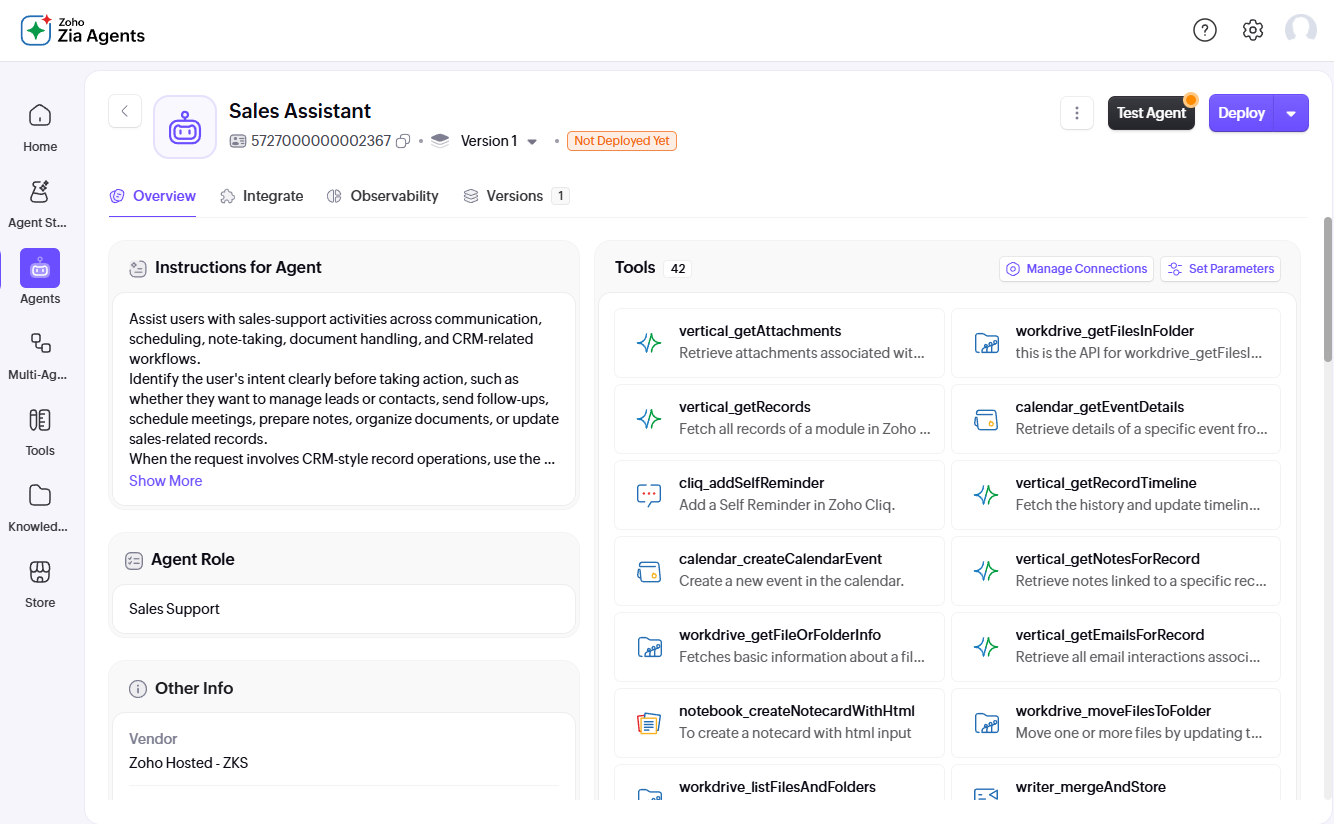The height and width of the screenshot is (824, 1334).
Task: Open the three-dot more options menu
Action: click(1077, 113)
